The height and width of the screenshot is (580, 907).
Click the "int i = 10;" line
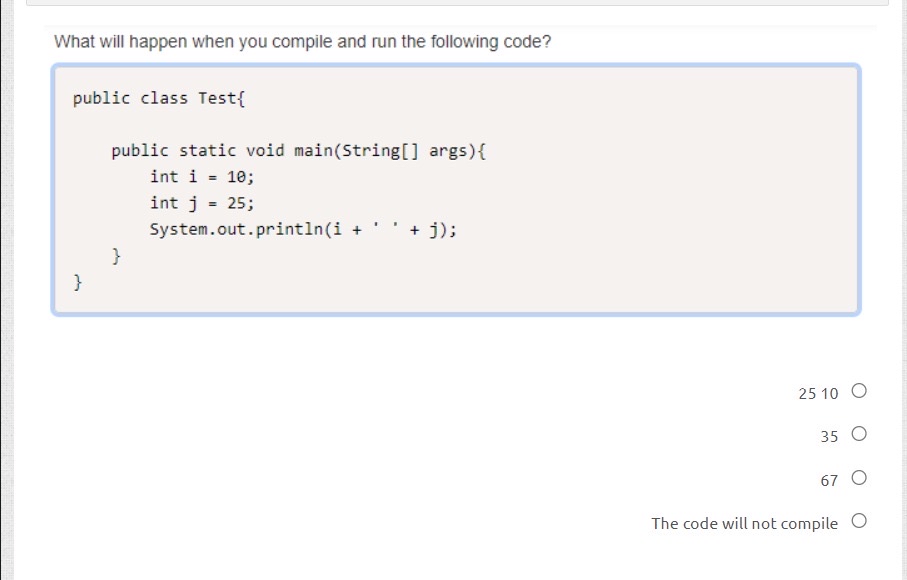coord(202,176)
